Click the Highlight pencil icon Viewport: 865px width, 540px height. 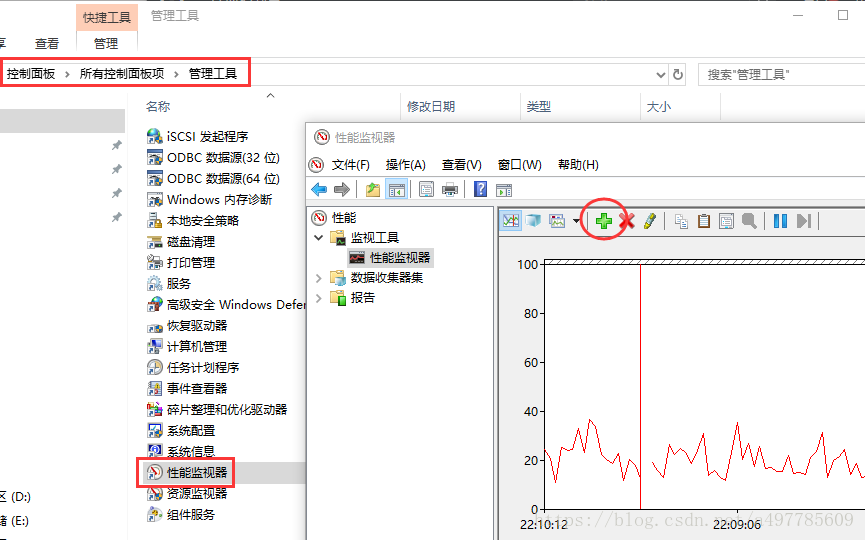649,221
